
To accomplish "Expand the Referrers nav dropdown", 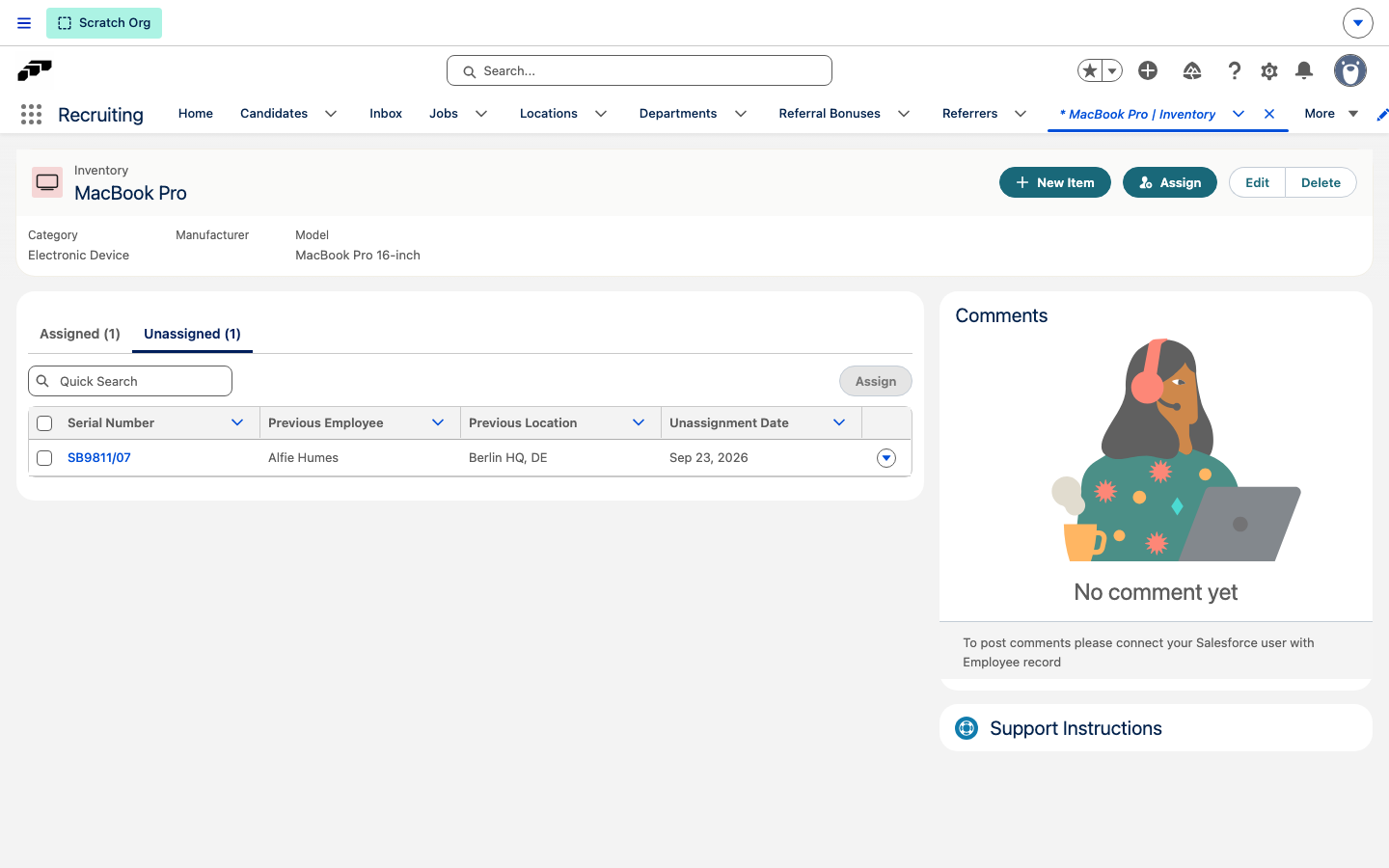I will pos(1021,114).
